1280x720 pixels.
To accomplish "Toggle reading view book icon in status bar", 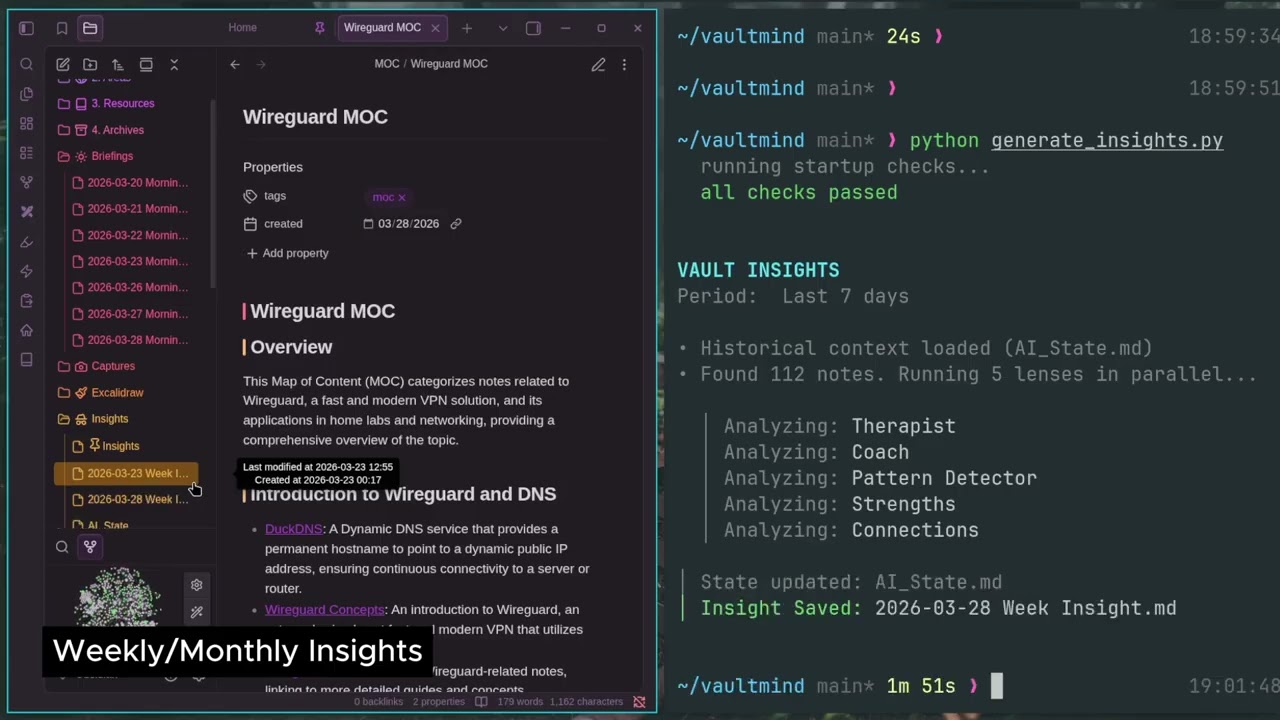I will 481,702.
